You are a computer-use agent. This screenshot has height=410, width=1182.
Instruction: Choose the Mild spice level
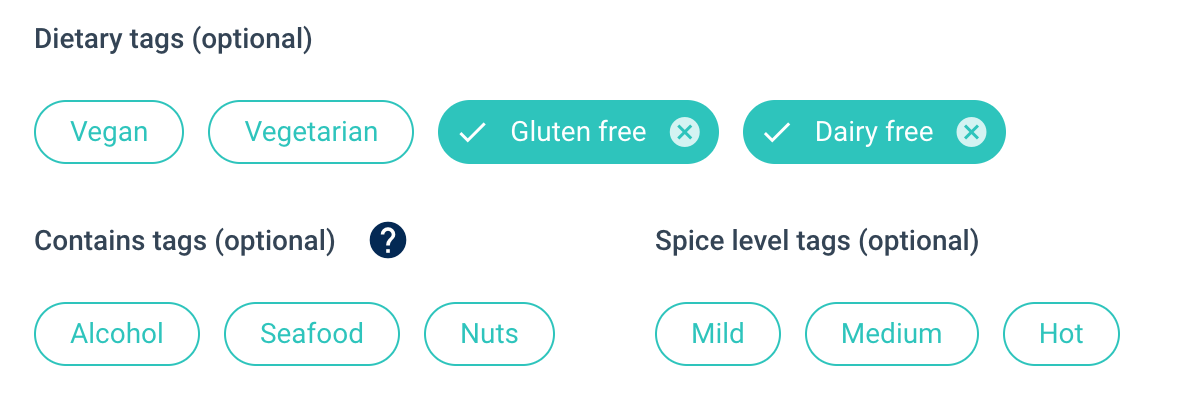pyautogui.click(x=718, y=333)
